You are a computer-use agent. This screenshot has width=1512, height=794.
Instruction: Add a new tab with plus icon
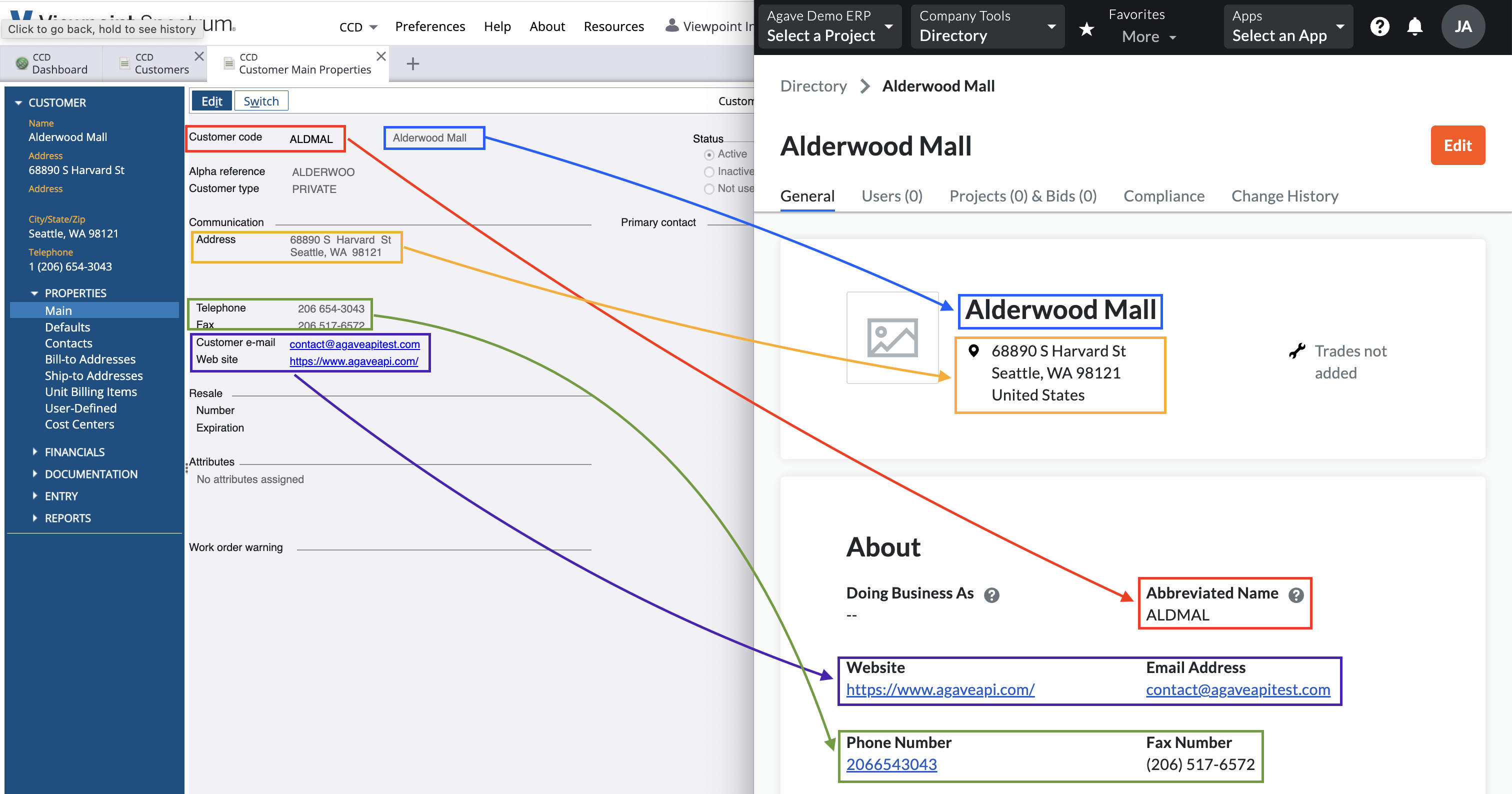(x=412, y=63)
